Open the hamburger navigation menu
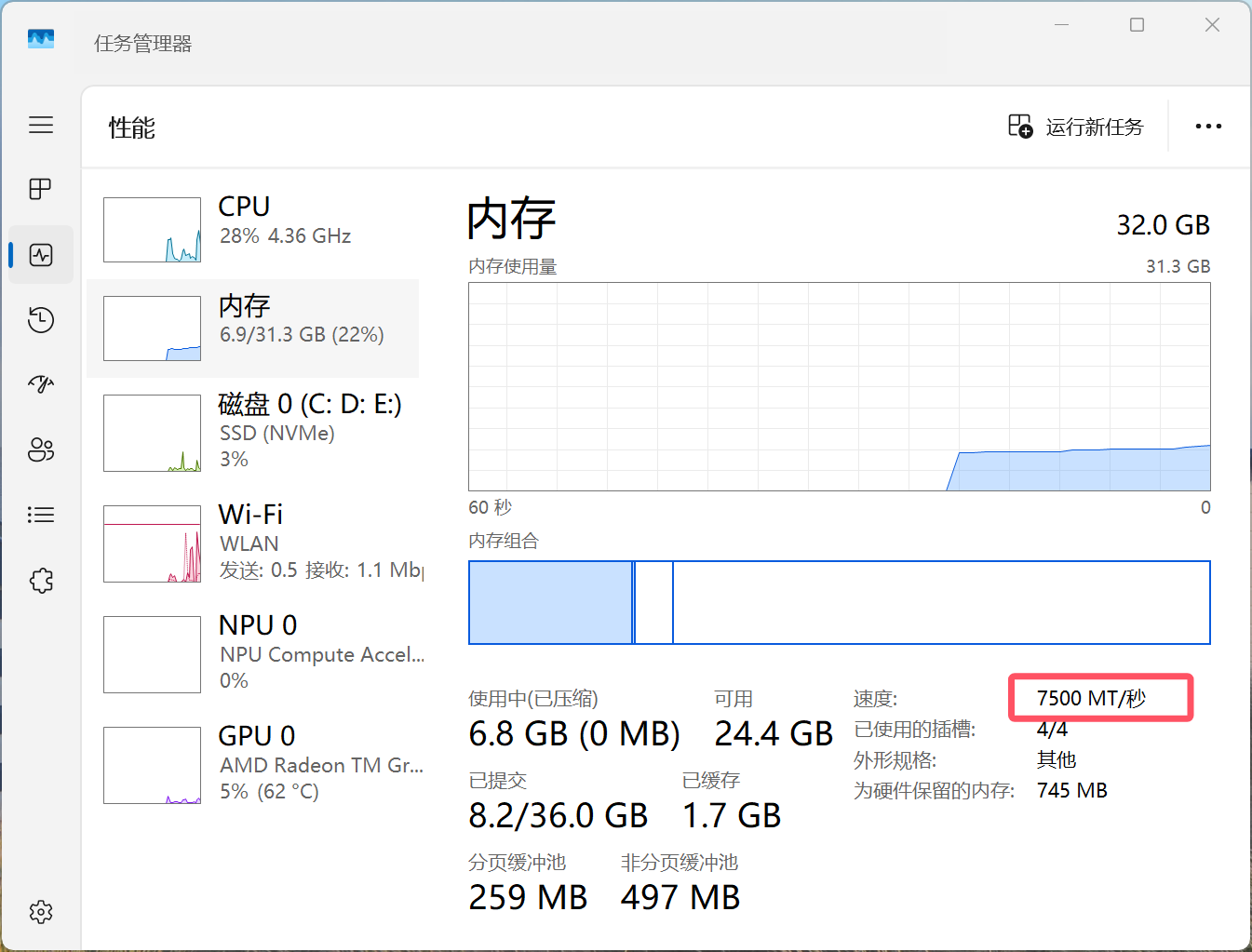1252x952 pixels. tap(41, 125)
